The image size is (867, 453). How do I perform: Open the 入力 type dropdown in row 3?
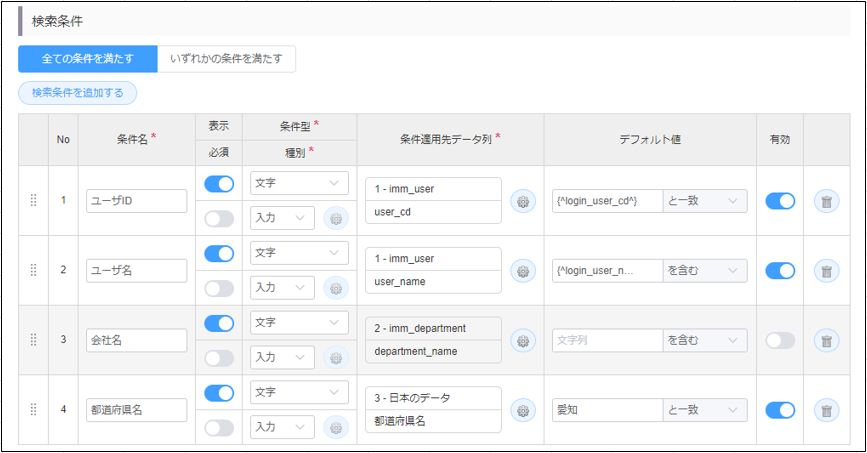[282, 358]
